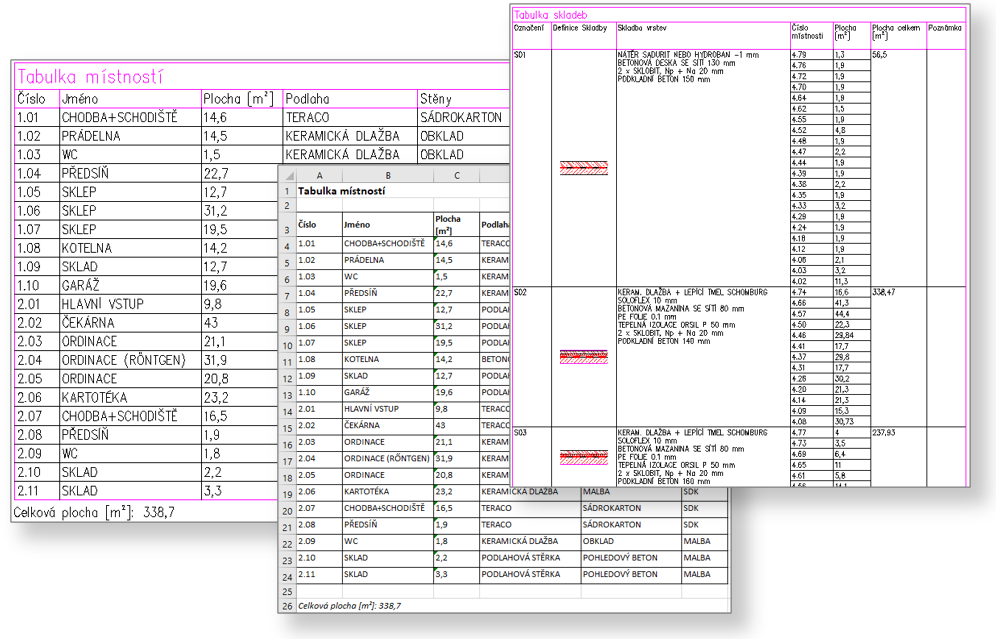The image size is (996, 639).
Task: Select the 'Jméno' header cell in spreadsheet
Action: pos(355,225)
